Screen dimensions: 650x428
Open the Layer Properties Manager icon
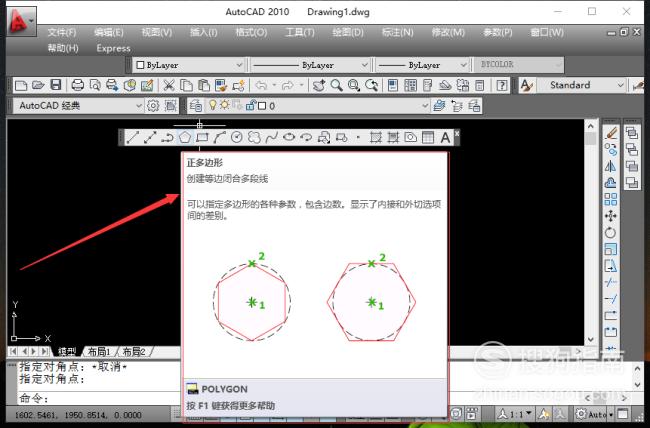(196, 106)
